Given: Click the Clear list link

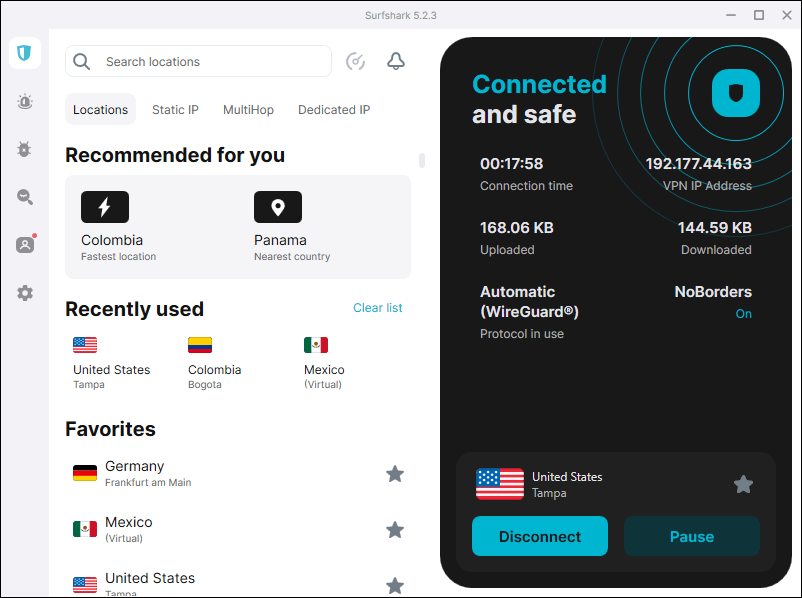Looking at the screenshot, I should click(x=377, y=307).
